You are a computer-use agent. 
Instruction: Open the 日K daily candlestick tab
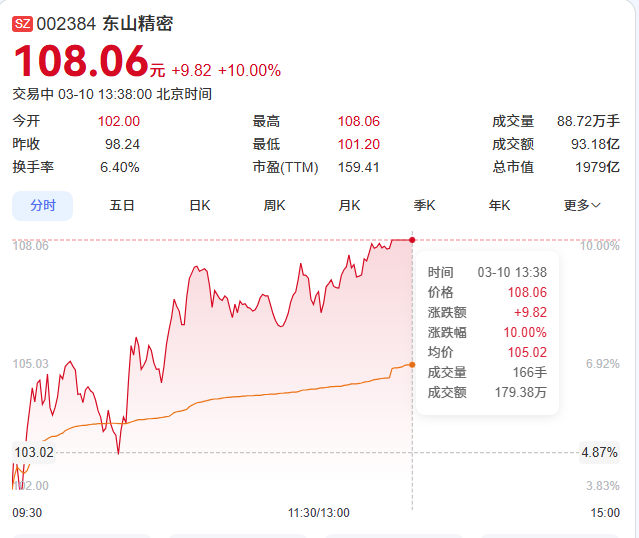pos(200,205)
